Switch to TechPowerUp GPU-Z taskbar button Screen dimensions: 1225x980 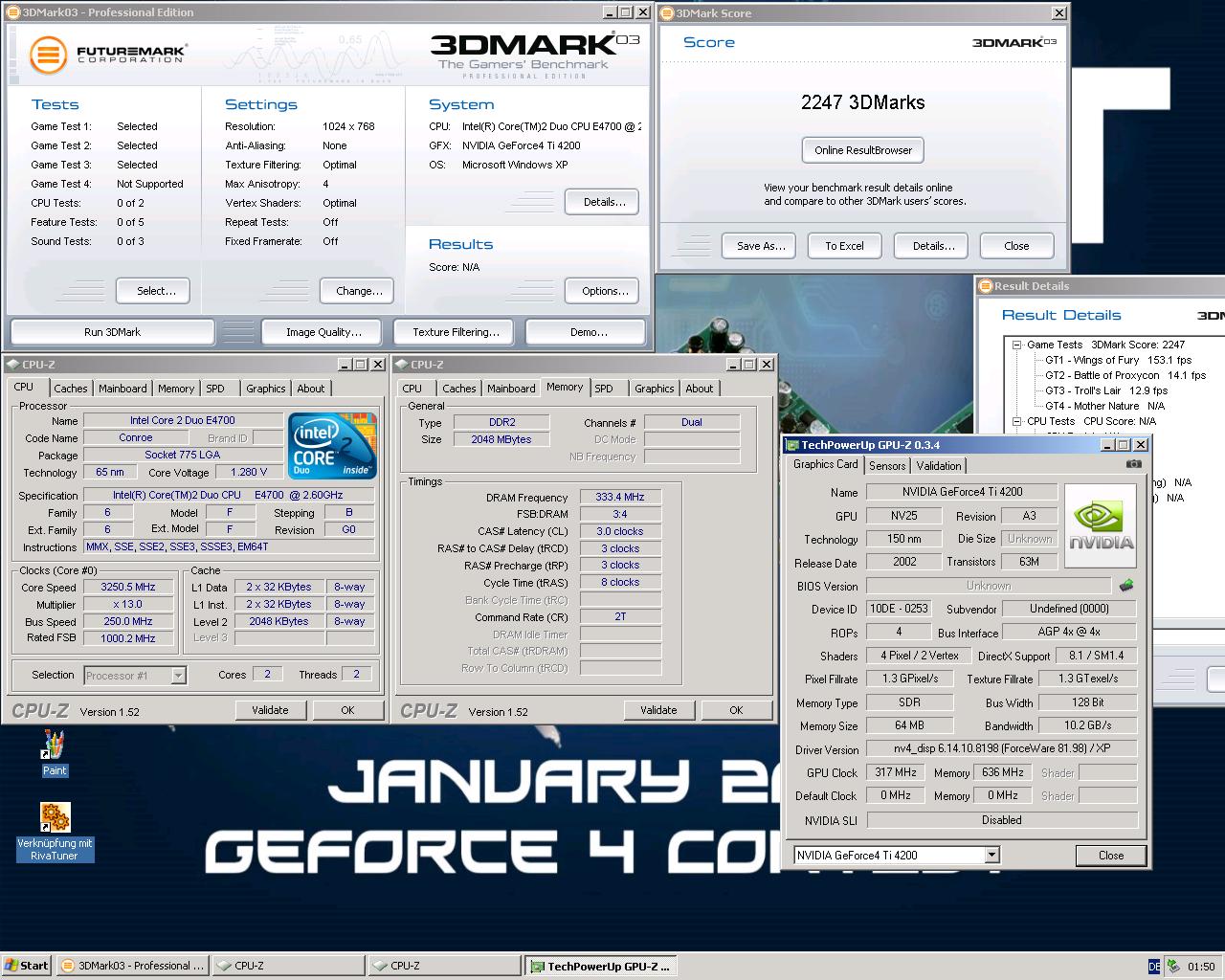point(600,966)
